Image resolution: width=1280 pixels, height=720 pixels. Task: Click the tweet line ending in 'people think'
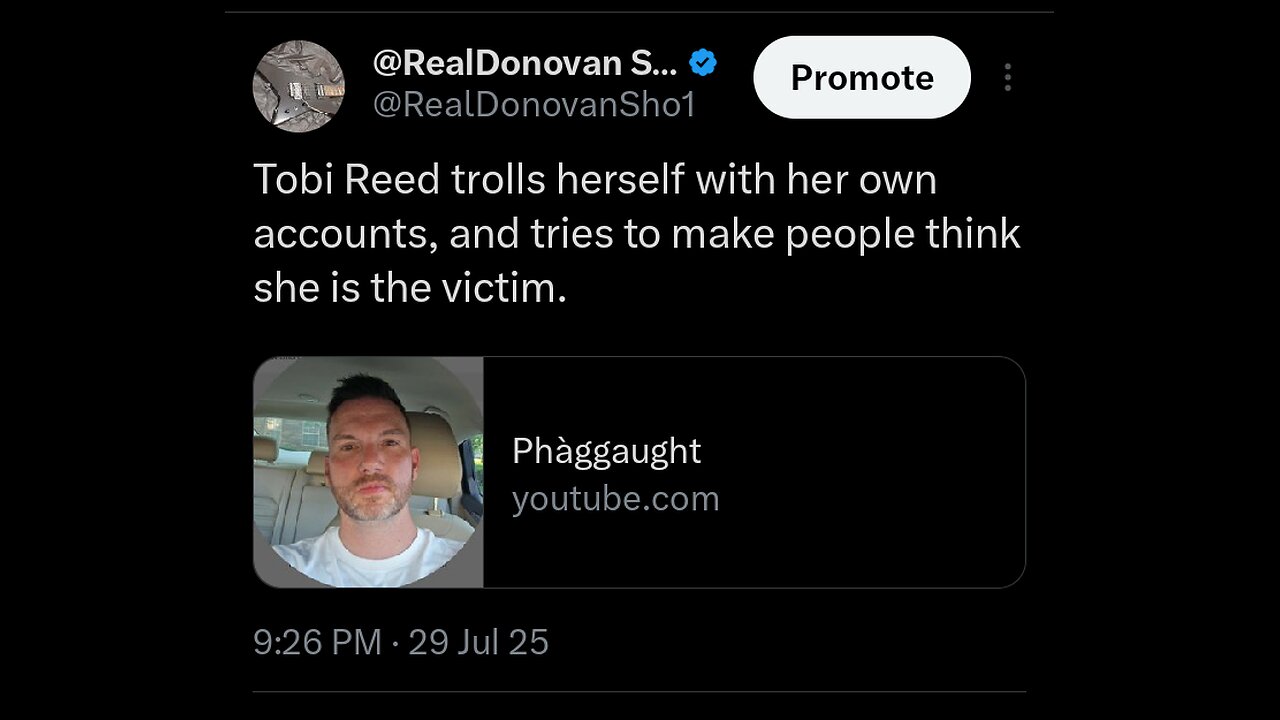point(636,234)
